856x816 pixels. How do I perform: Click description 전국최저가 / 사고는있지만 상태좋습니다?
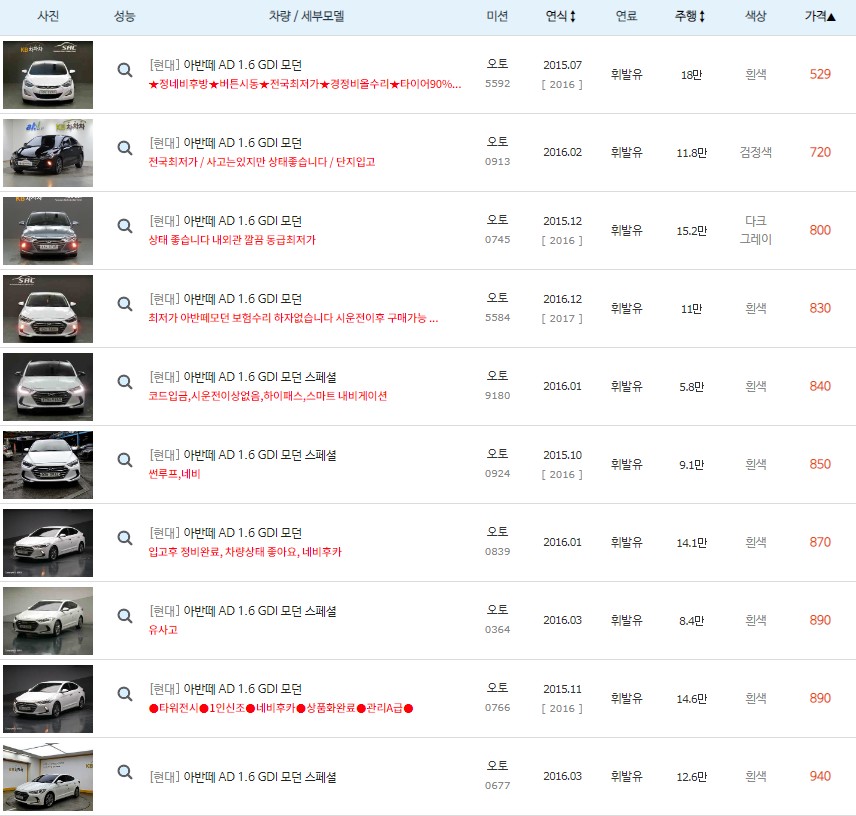point(262,162)
